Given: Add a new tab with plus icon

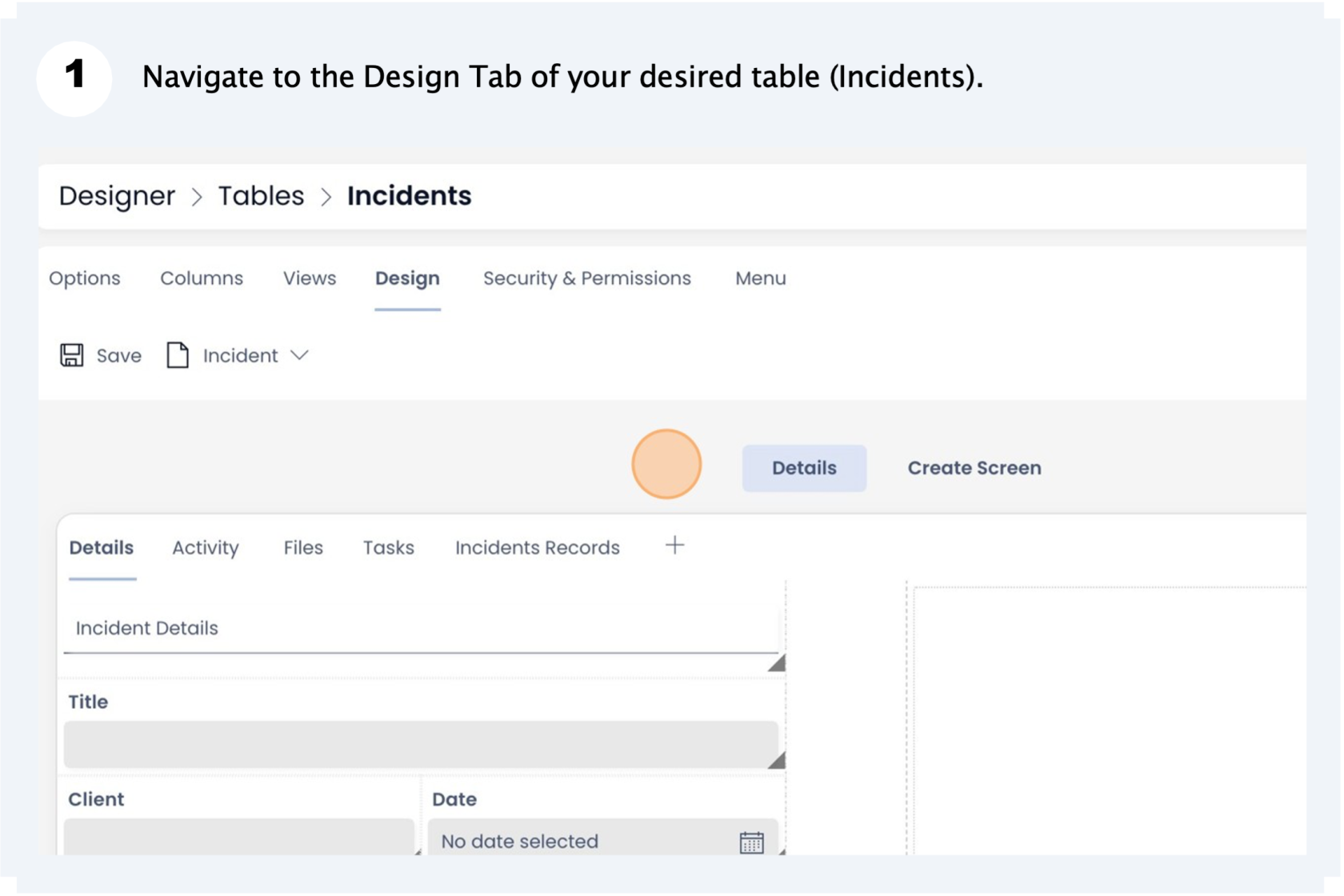Looking at the screenshot, I should (674, 546).
